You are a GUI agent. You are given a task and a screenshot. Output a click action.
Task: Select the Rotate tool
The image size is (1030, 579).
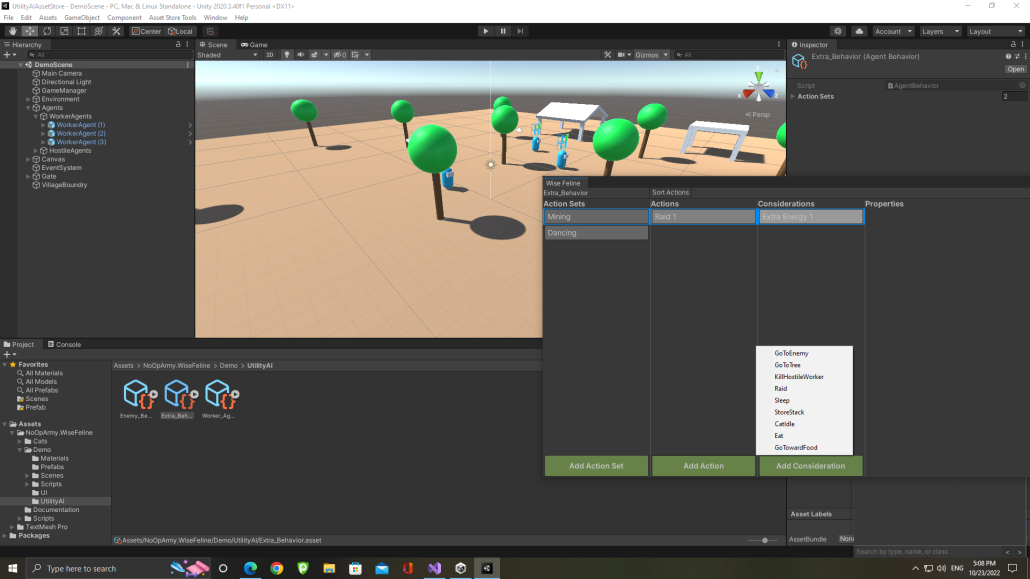point(46,30)
